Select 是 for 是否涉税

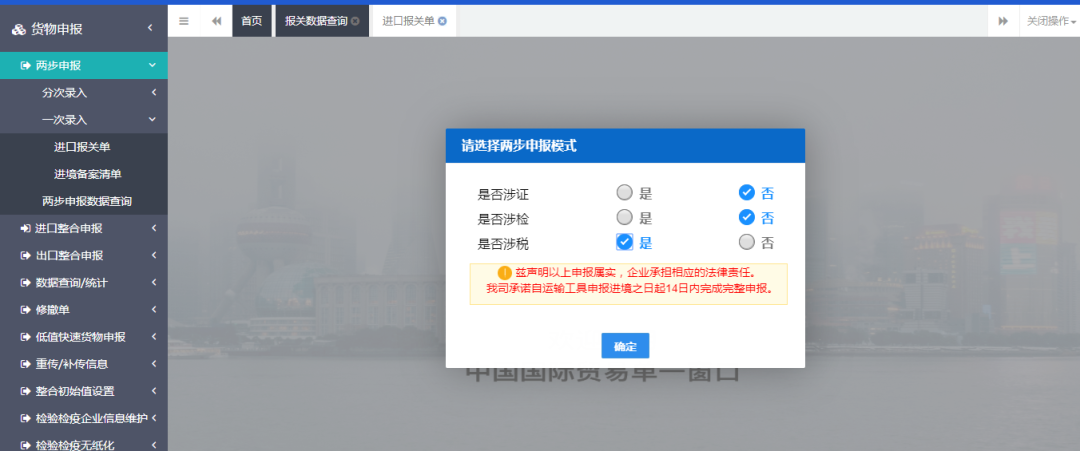pyautogui.click(x=625, y=242)
